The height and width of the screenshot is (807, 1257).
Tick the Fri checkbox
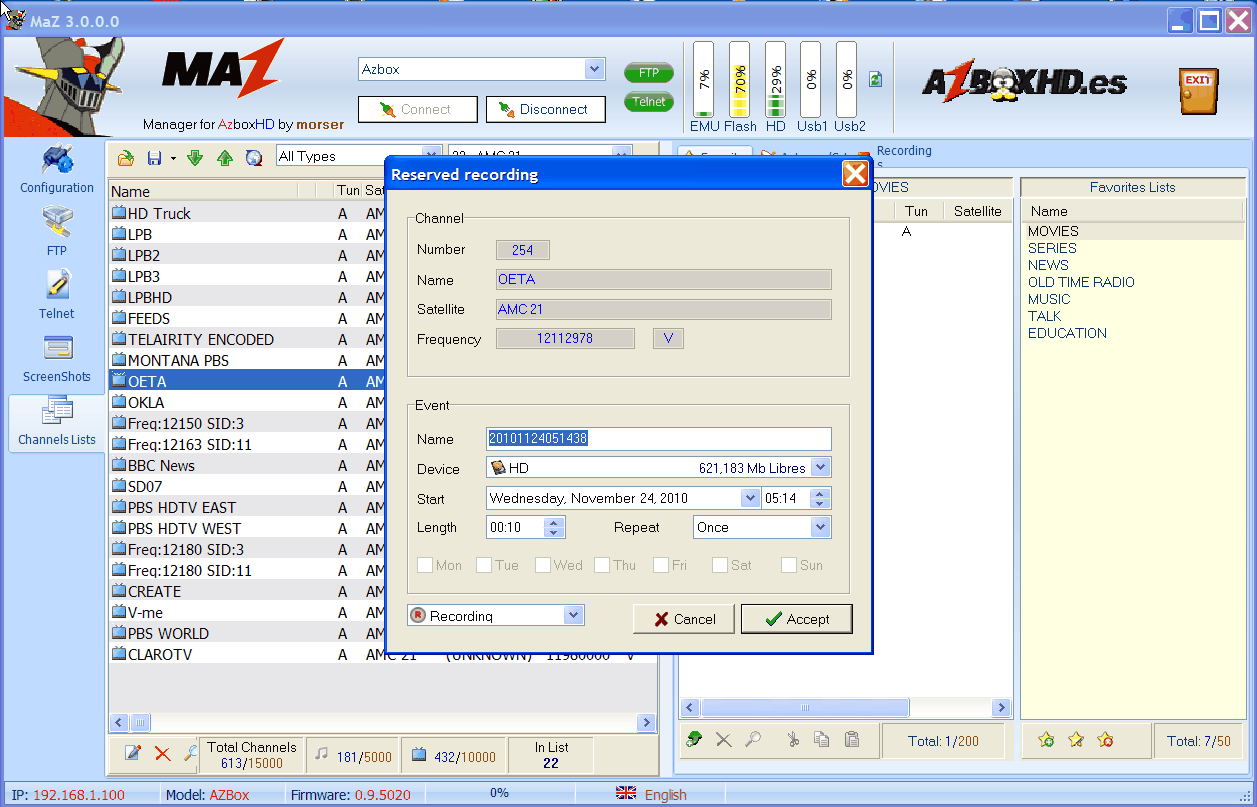[x=661, y=565]
